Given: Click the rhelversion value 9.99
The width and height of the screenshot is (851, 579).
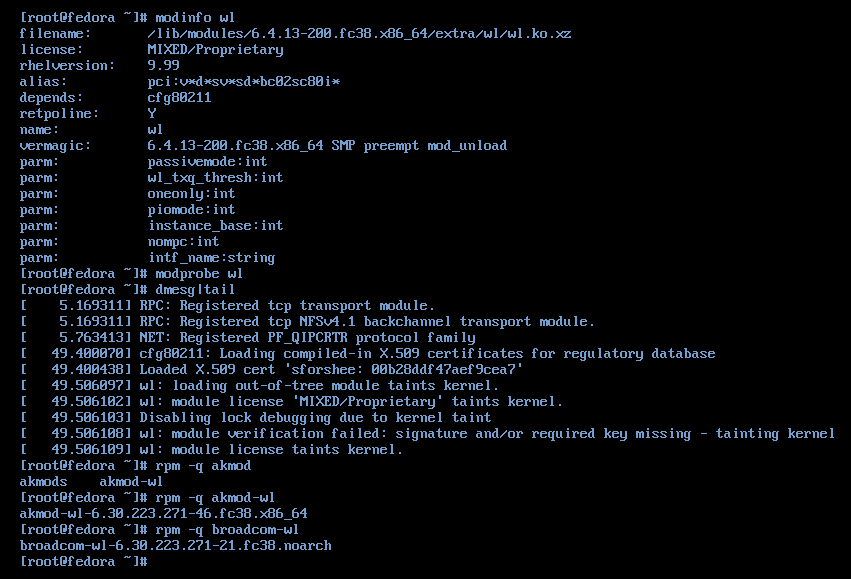Looking at the screenshot, I should point(163,65).
